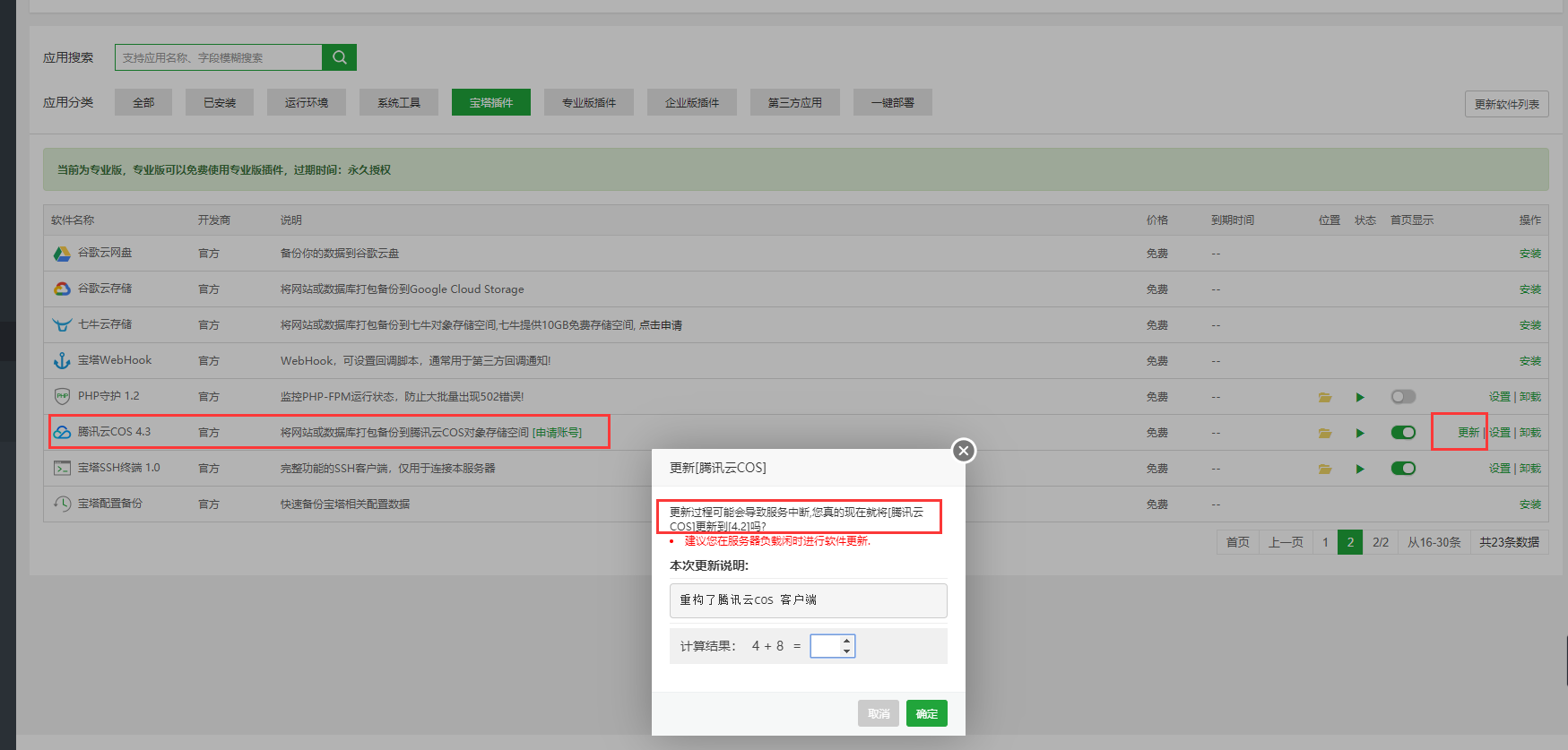Select the 一键部署 category tab
Viewport: 1568px width, 750px height.
893,102
